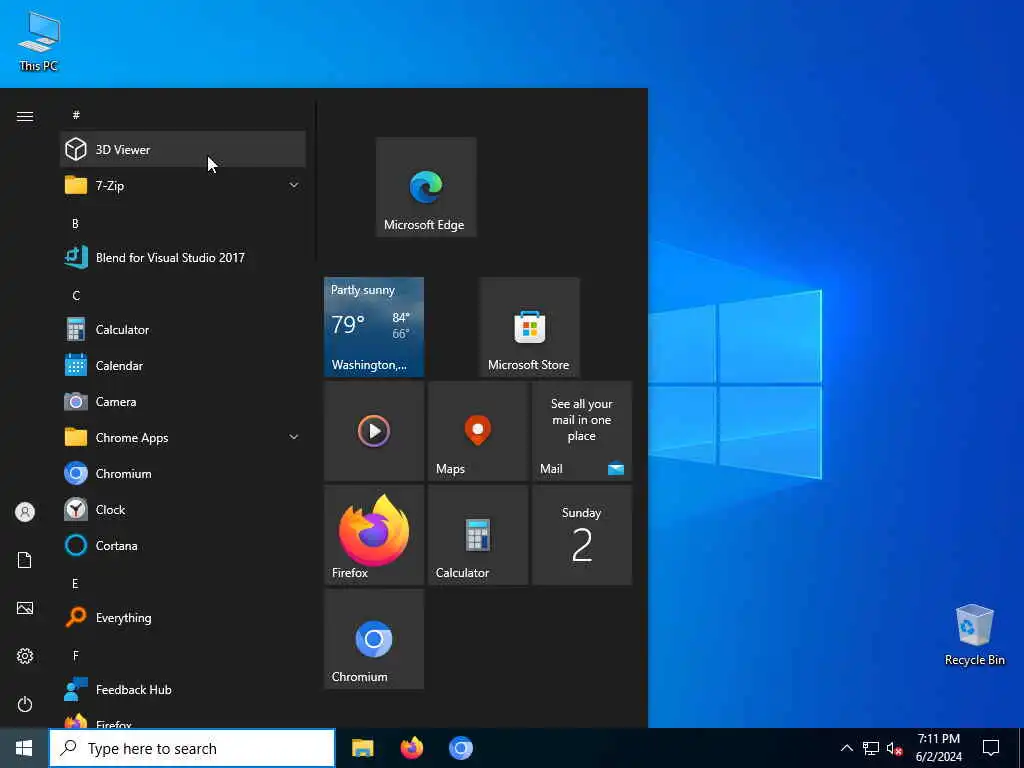Open the Clock app
Image resolution: width=1024 pixels, height=768 pixels.
[182, 509]
